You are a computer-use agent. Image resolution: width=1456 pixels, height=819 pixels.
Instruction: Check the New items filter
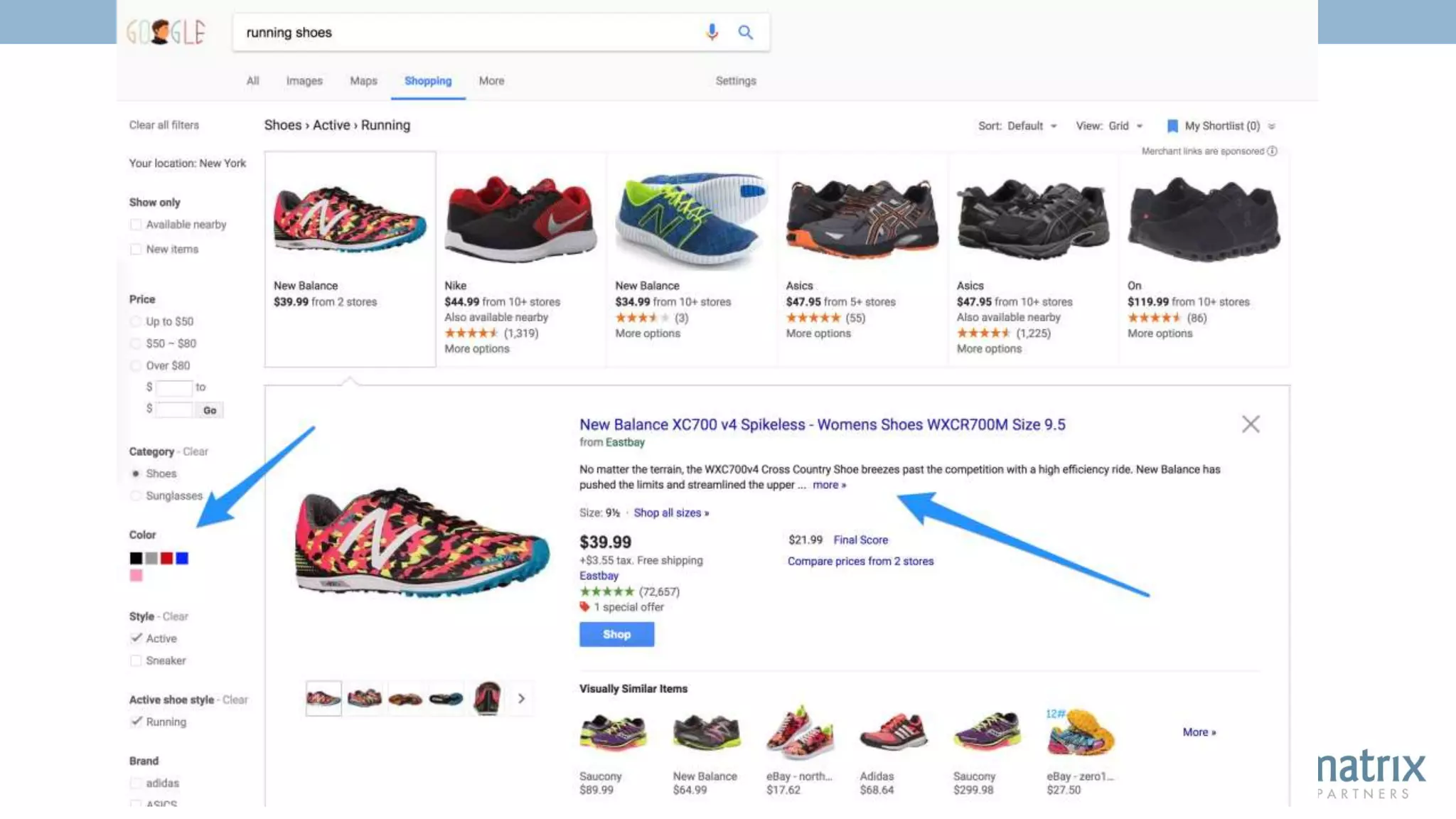tap(136, 250)
